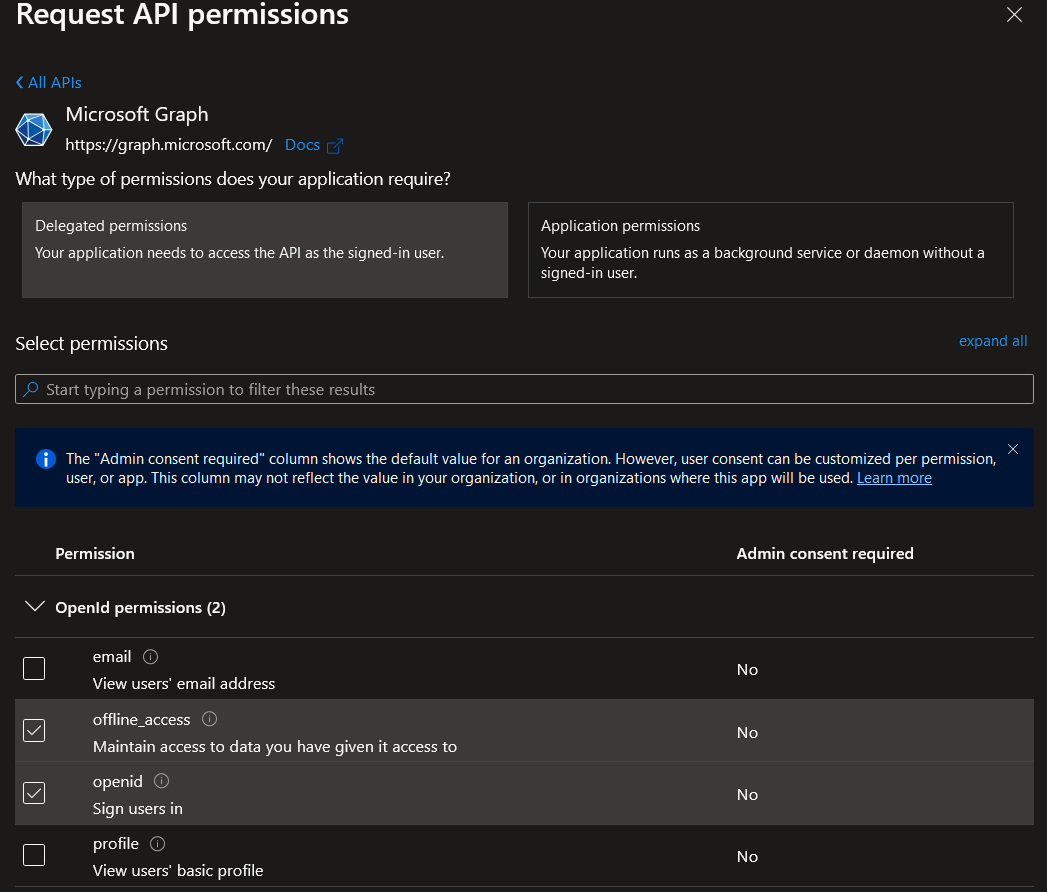Show info tooltip icon for openid
Viewport: 1047px width, 892px height.
click(162, 781)
